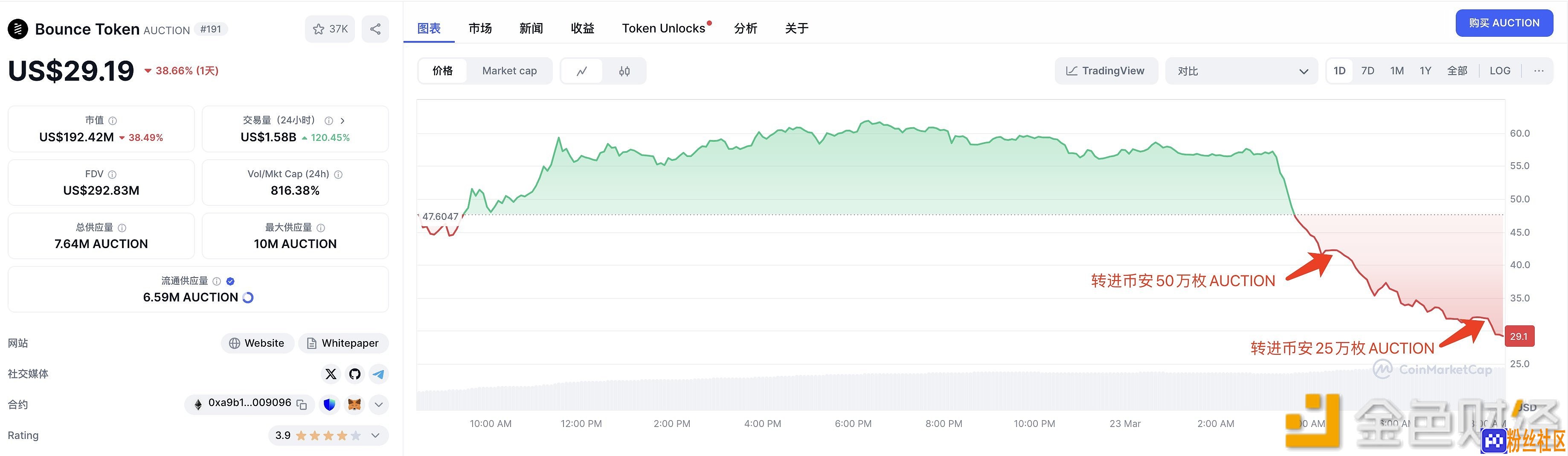Click the 38.66% (1天) price change
The height and width of the screenshot is (456, 1568).
(181, 71)
